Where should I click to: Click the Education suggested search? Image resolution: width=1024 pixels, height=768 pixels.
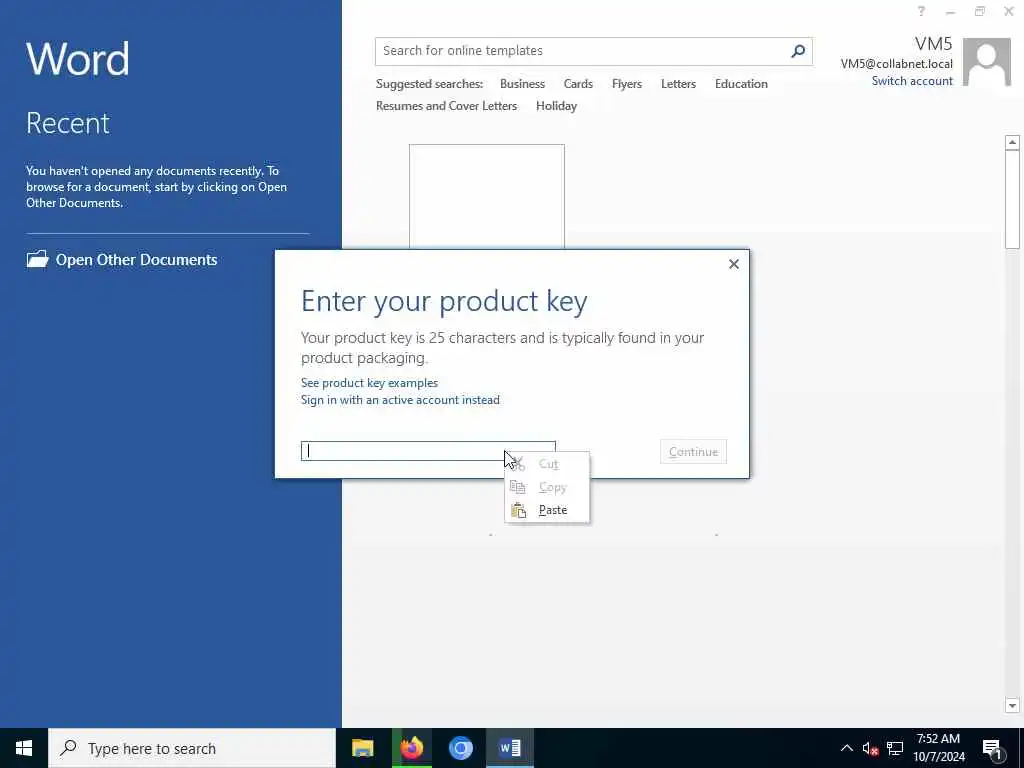pos(741,84)
